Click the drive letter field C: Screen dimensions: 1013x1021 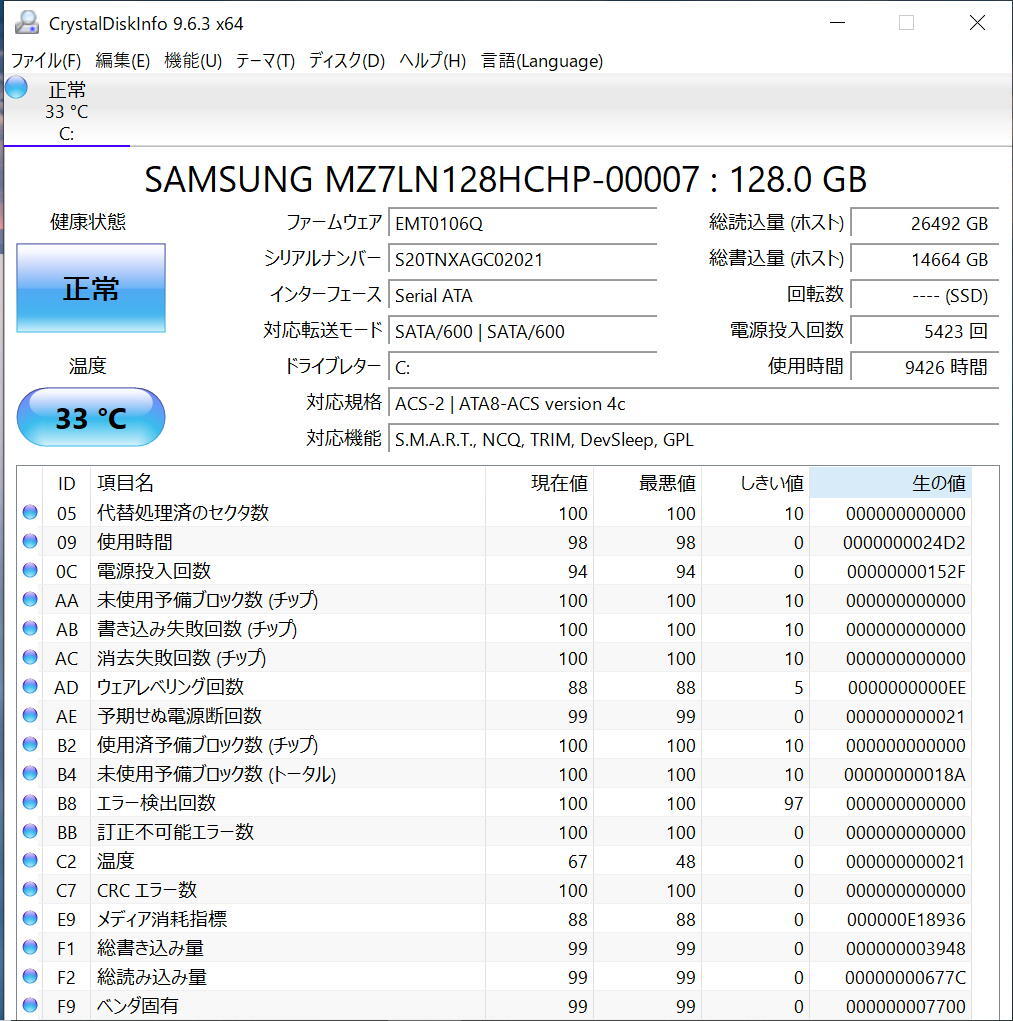pos(522,368)
